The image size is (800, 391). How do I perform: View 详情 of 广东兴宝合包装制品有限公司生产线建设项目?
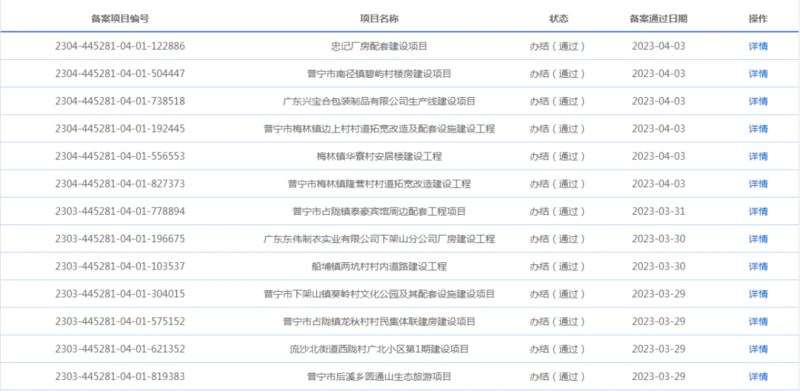point(758,101)
